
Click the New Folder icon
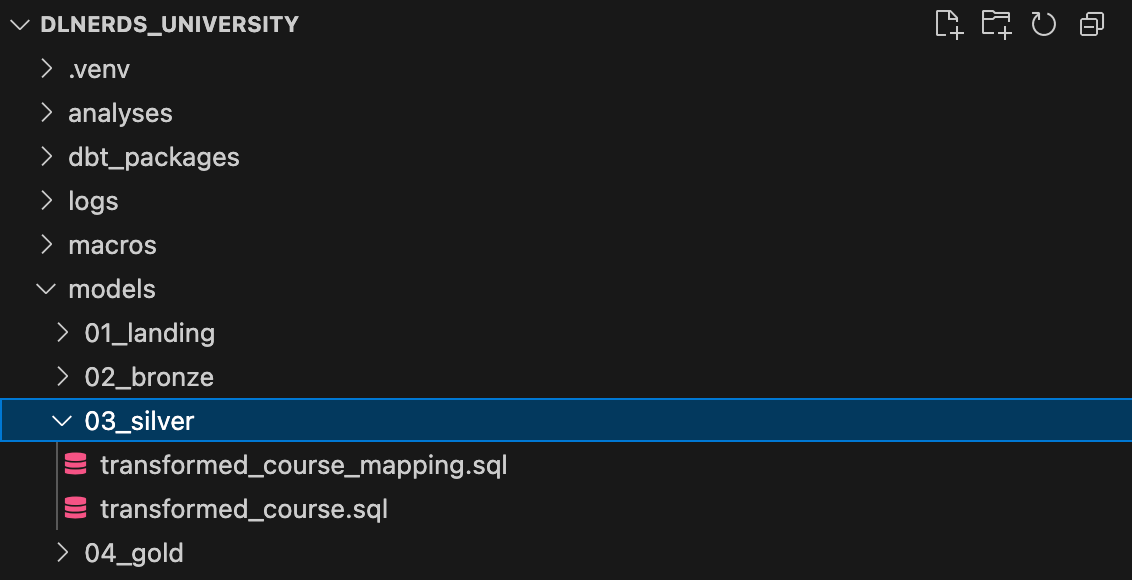(x=996, y=25)
